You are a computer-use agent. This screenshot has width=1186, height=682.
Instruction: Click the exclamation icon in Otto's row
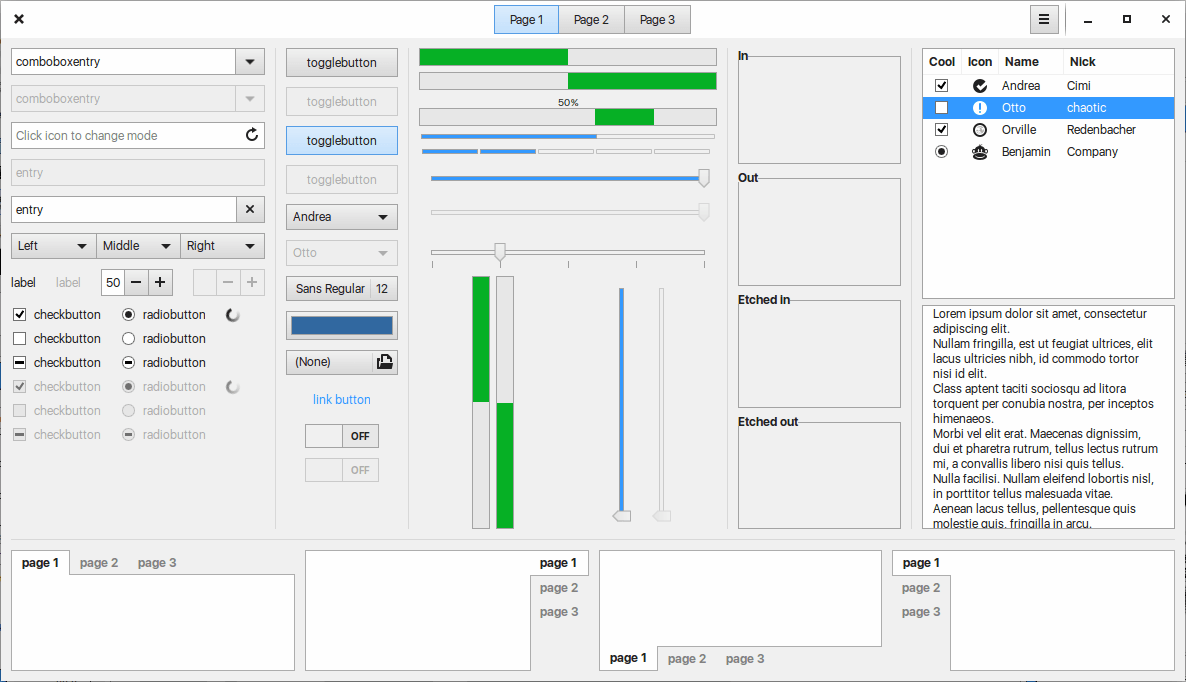pyautogui.click(x=980, y=107)
